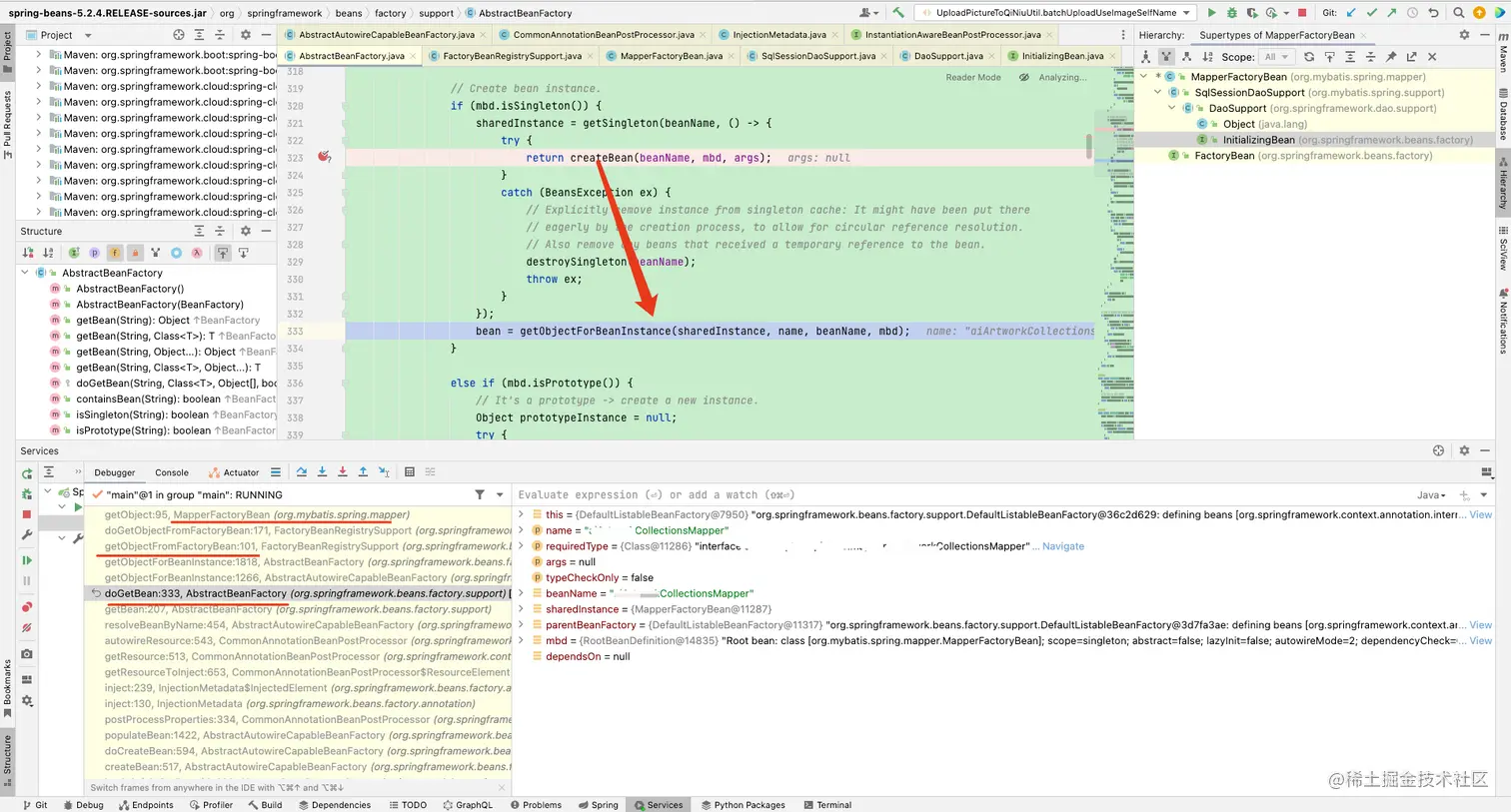Open the Console tab in debugger
Viewport: 1511px width, 812px height.
[x=172, y=472]
